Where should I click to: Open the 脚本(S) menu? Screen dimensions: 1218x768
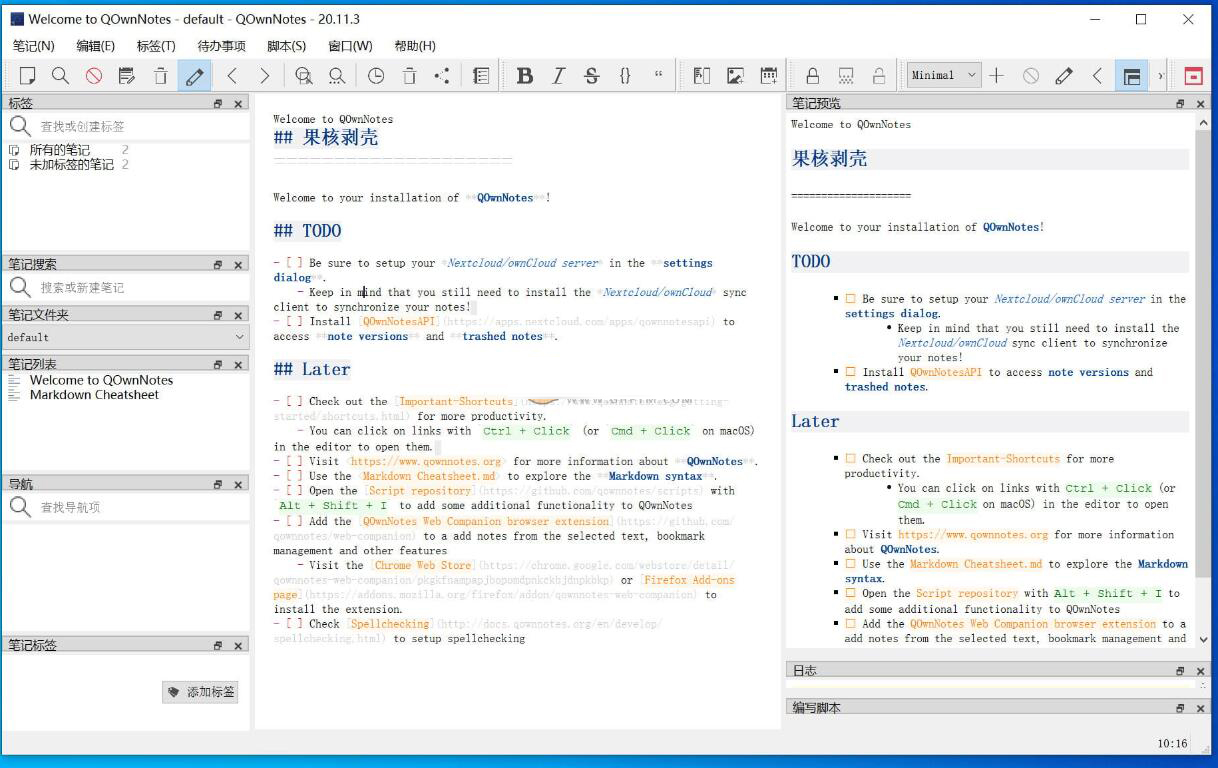coord(286,46)
